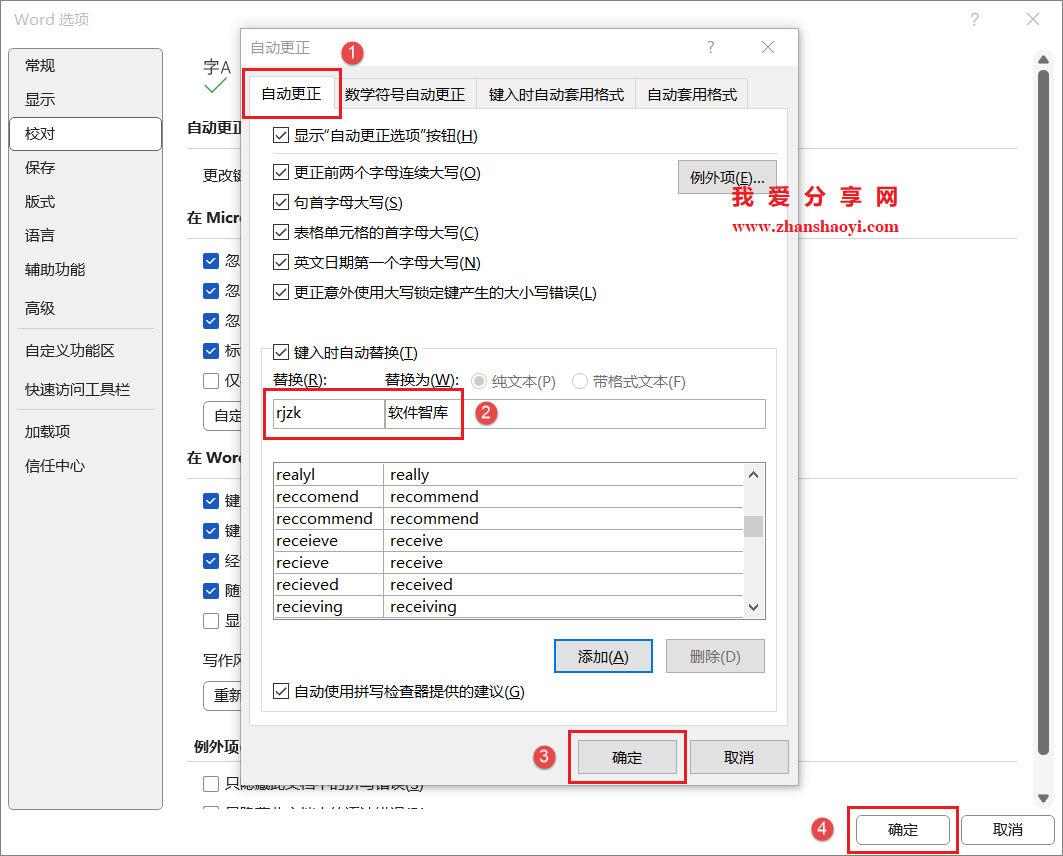The width and height of the screenshot is (1063, 856).
Task: Open 快速访问工具栏 category
Action: click(85, 389)
